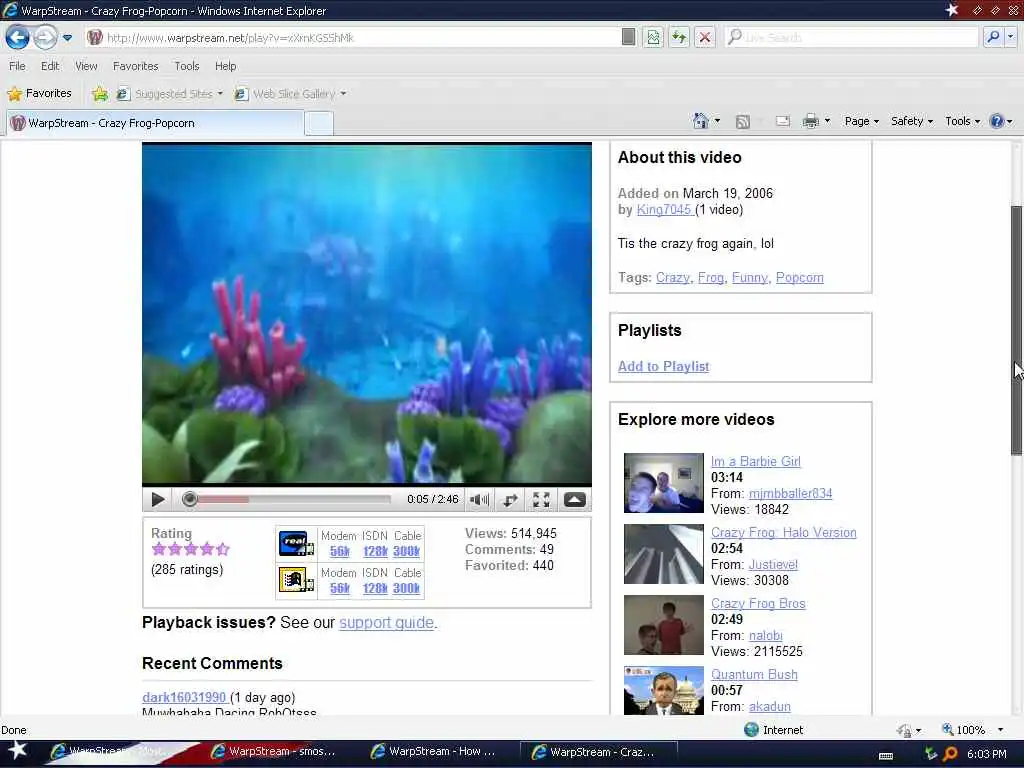Open the Print options dropdown arrow
The image size is (1024, 768).
pyautogui.click(x=827, y=121)
